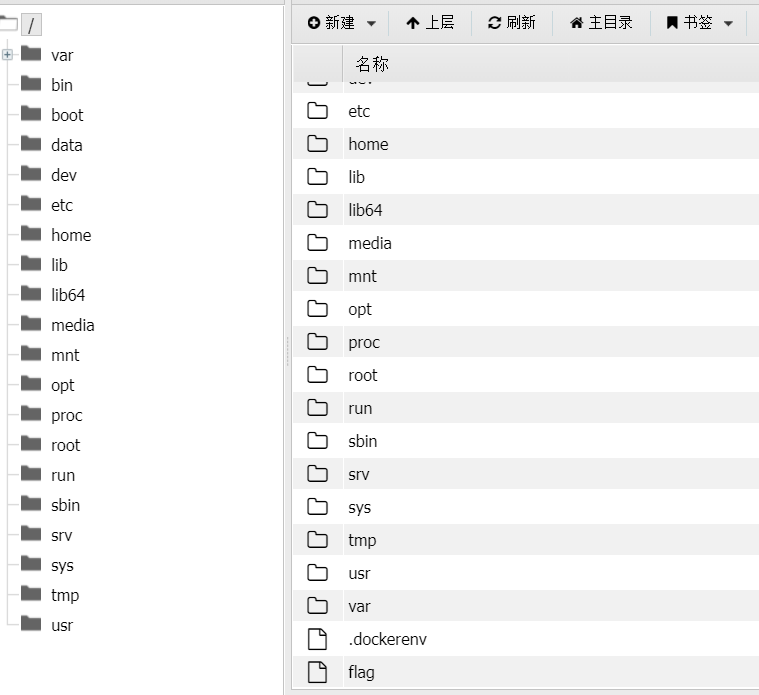Select srv in the left tree
Screen dimensions: 759x695
[61, 535]
